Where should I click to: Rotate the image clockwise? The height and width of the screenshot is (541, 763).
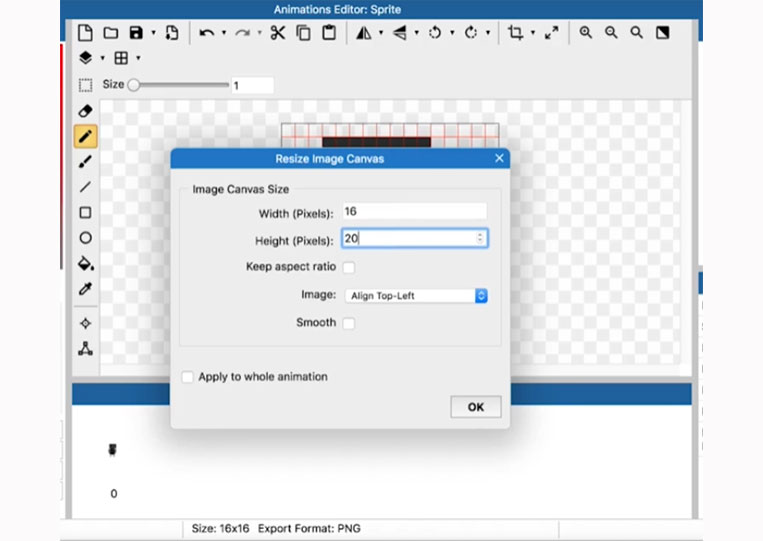tap(471, 33)
